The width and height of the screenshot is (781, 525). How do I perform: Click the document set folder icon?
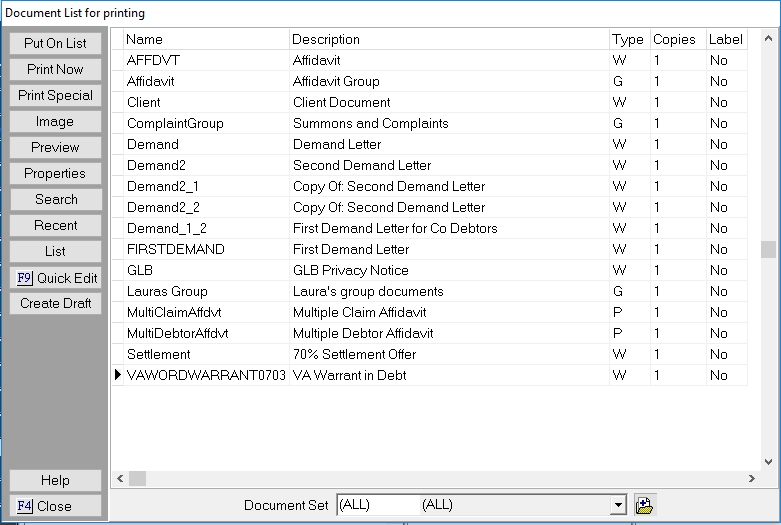[644, 505]
